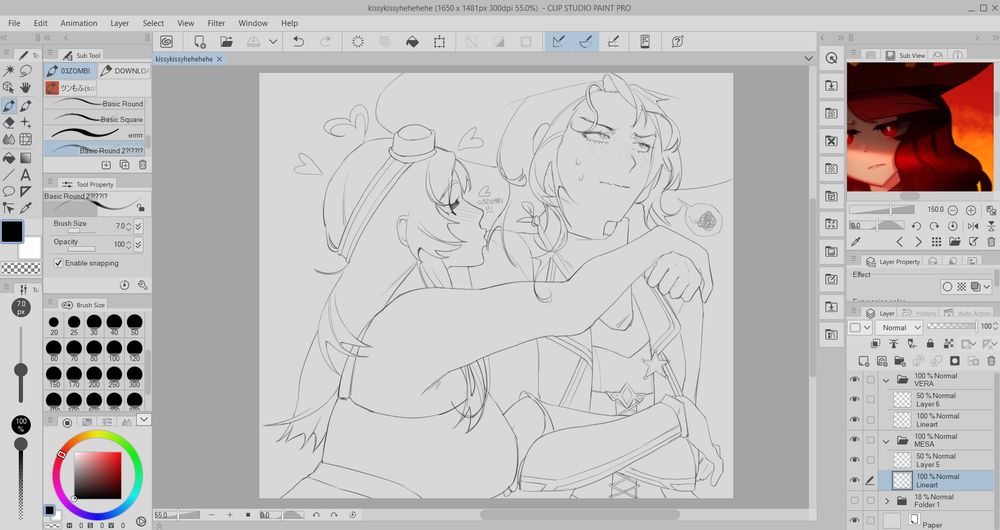Select the Text tool
This screenshot has width=1000, height=530.
click(26, 174)
